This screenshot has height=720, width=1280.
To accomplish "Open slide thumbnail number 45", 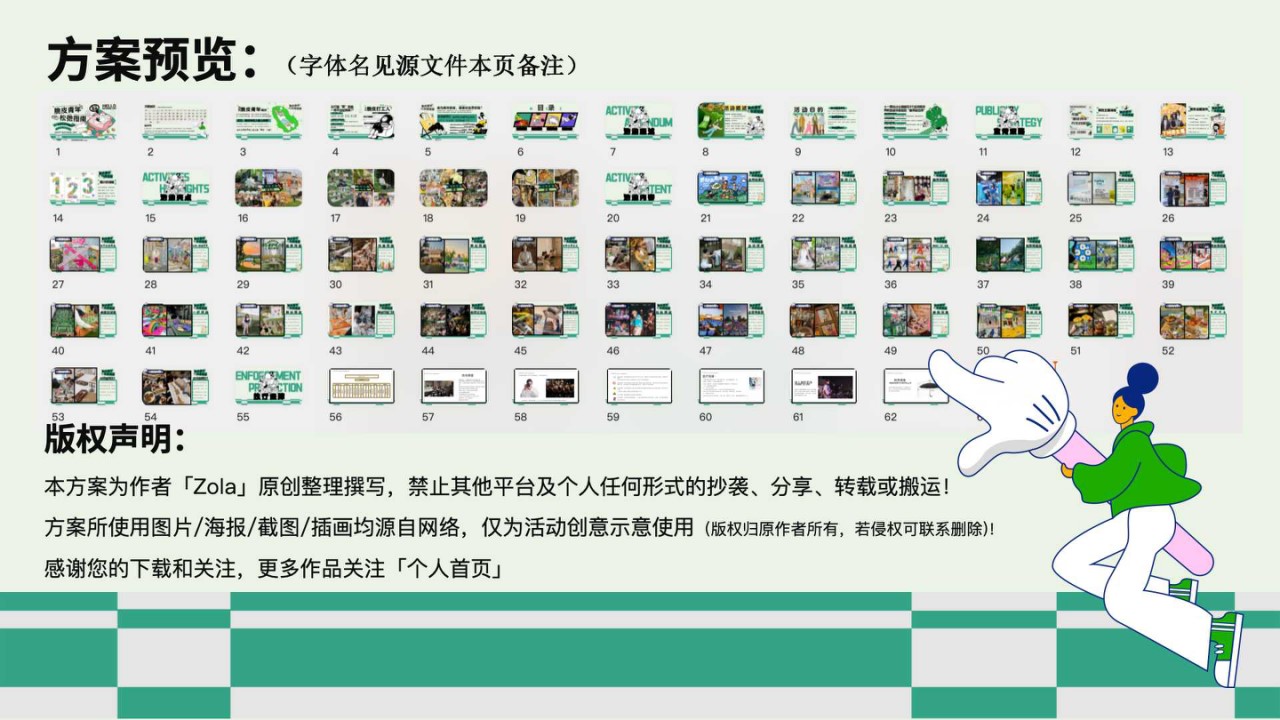I will click(546, 321).
